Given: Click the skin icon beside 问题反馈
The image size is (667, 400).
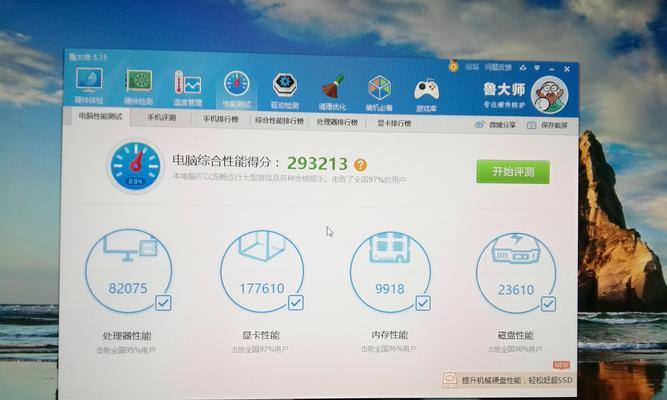Looking at the screenshot, I should tap(523, 67).
